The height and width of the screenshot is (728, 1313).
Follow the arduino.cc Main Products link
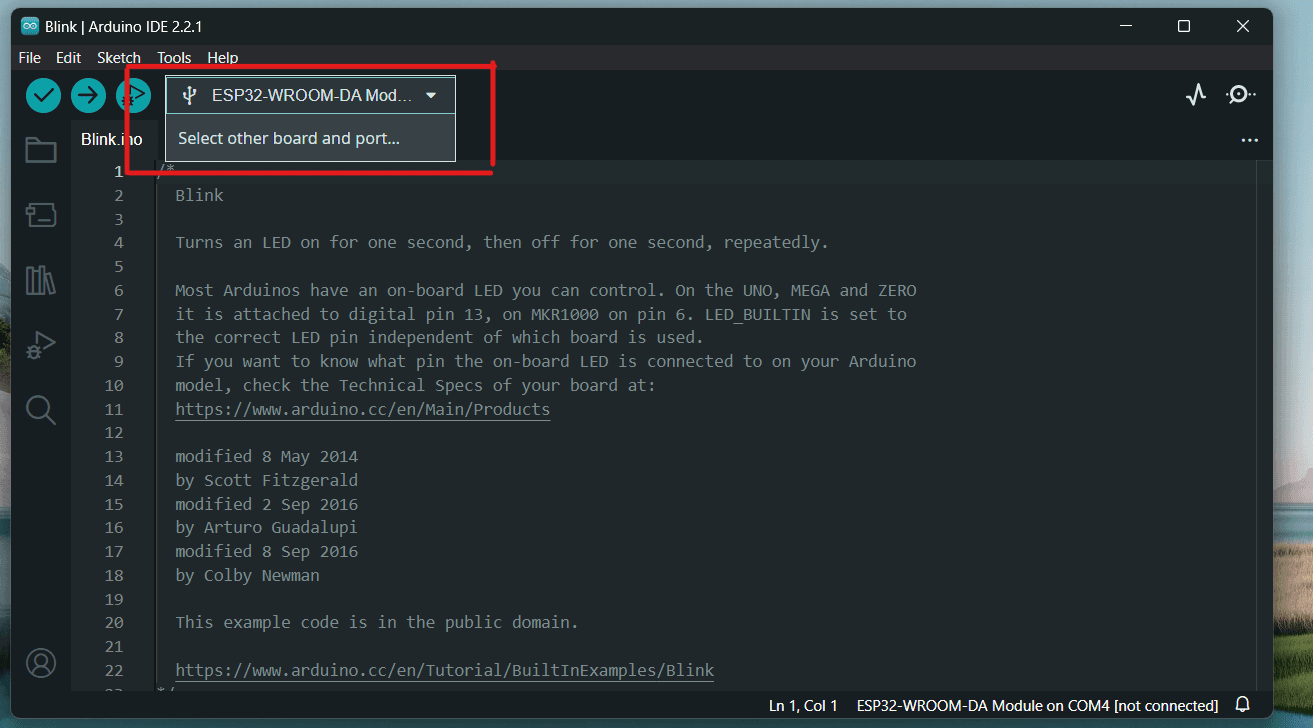tap(363, 409)
